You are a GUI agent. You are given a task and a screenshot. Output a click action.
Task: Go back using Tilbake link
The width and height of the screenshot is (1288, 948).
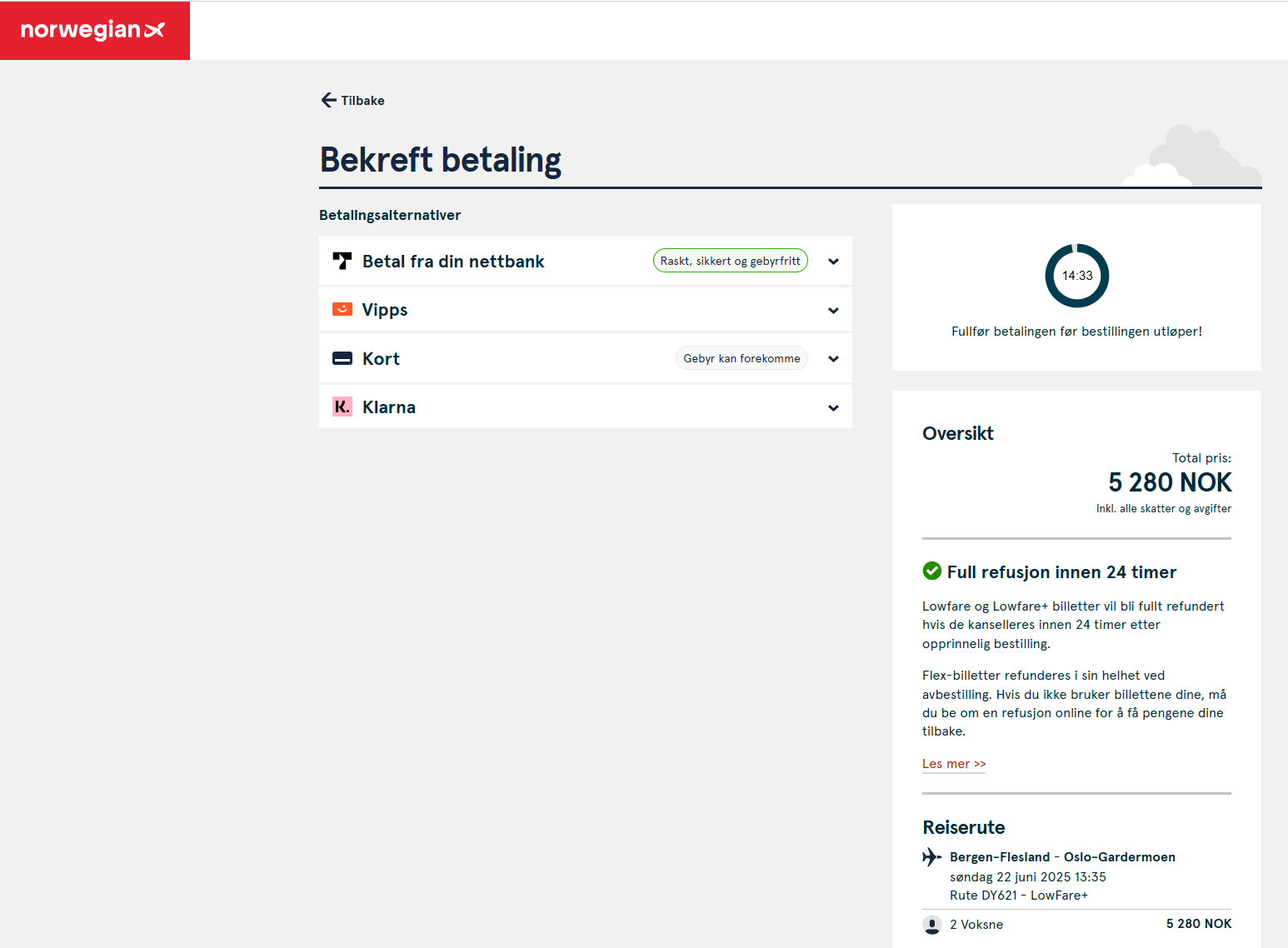pos(362,101)
